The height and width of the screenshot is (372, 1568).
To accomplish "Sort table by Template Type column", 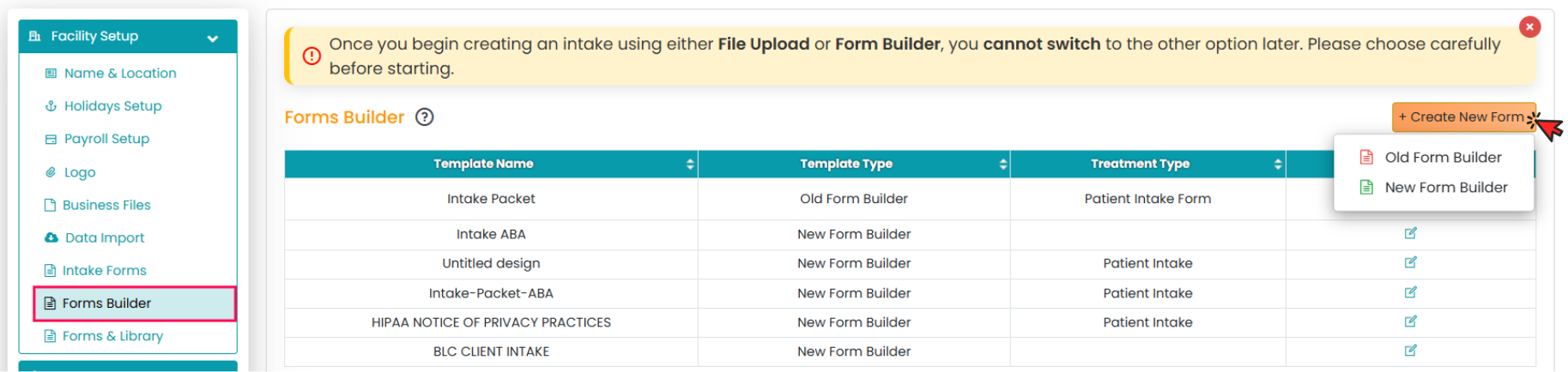I will (x=1002, y=164).
